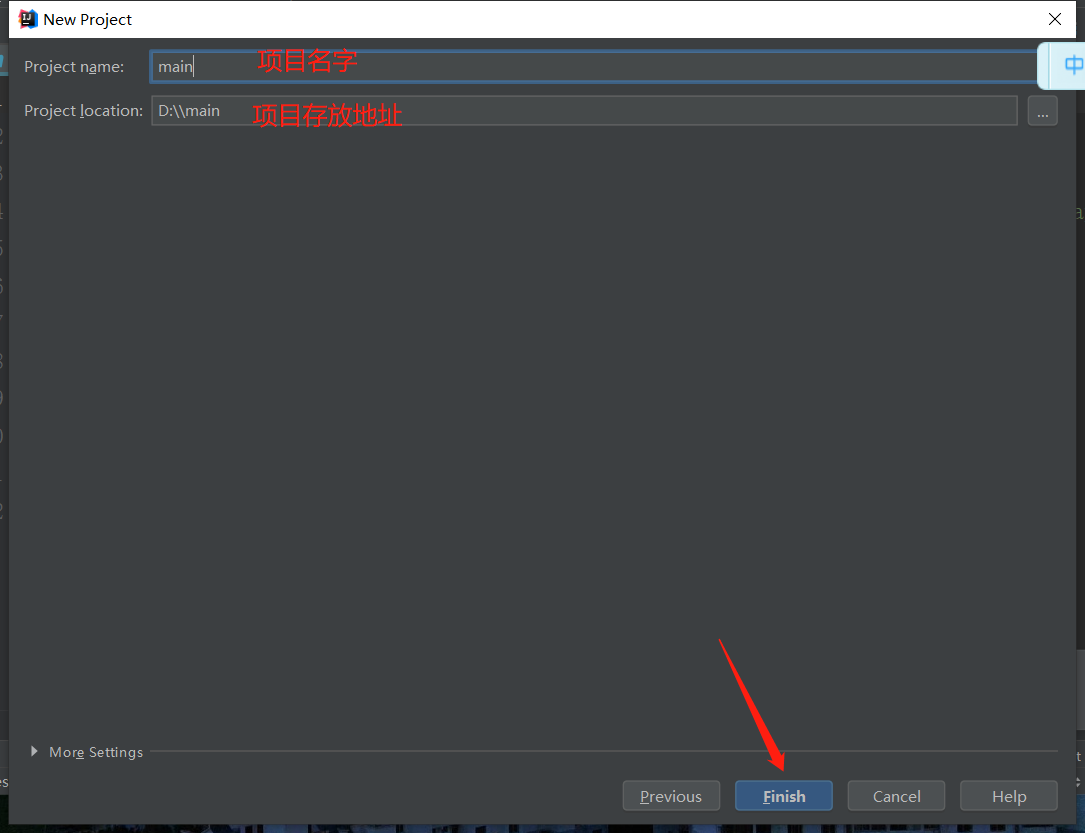
Task: Click the IntelliJ IDEA icon in title bar
Action: click(28, 19)
